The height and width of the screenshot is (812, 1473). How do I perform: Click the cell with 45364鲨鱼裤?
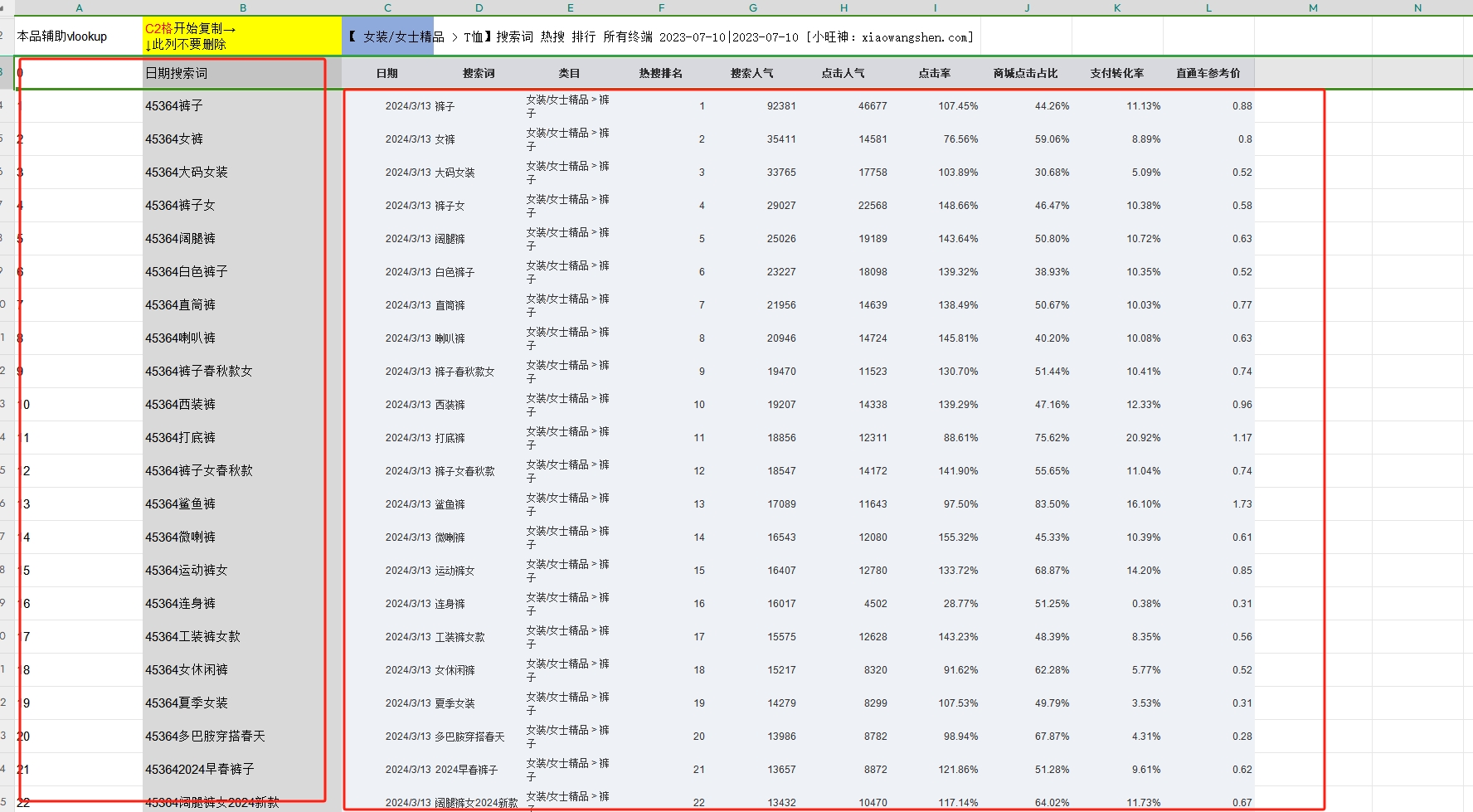click(x=242, y=504)
